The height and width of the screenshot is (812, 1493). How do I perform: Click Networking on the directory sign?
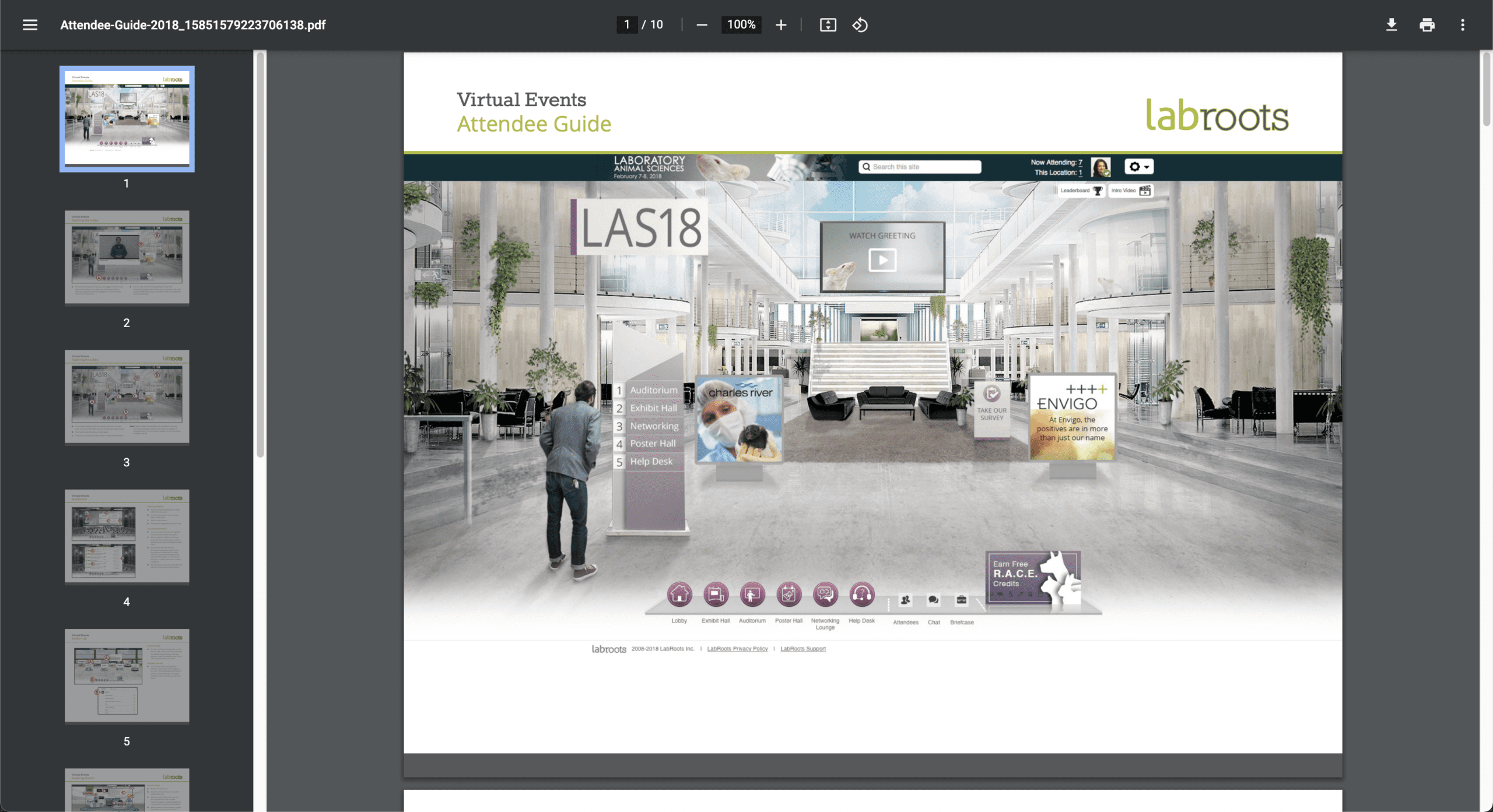click(654, 426)
